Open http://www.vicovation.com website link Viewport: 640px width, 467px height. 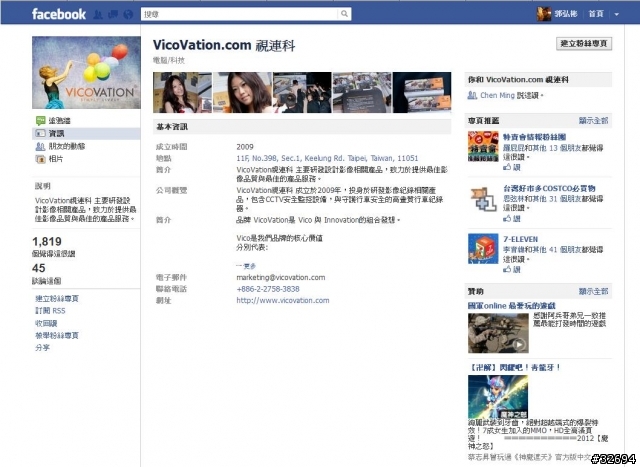tap(282, 300)
